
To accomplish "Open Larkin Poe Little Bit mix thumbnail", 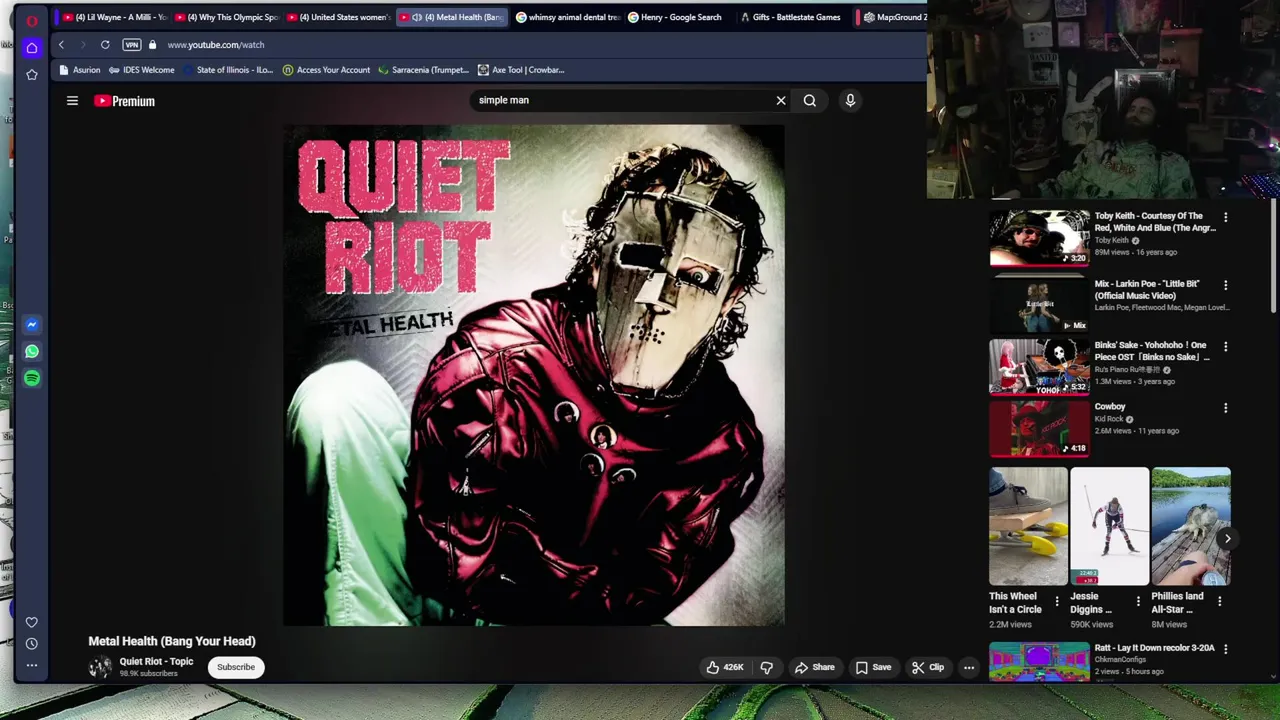I will point(1039,304).
